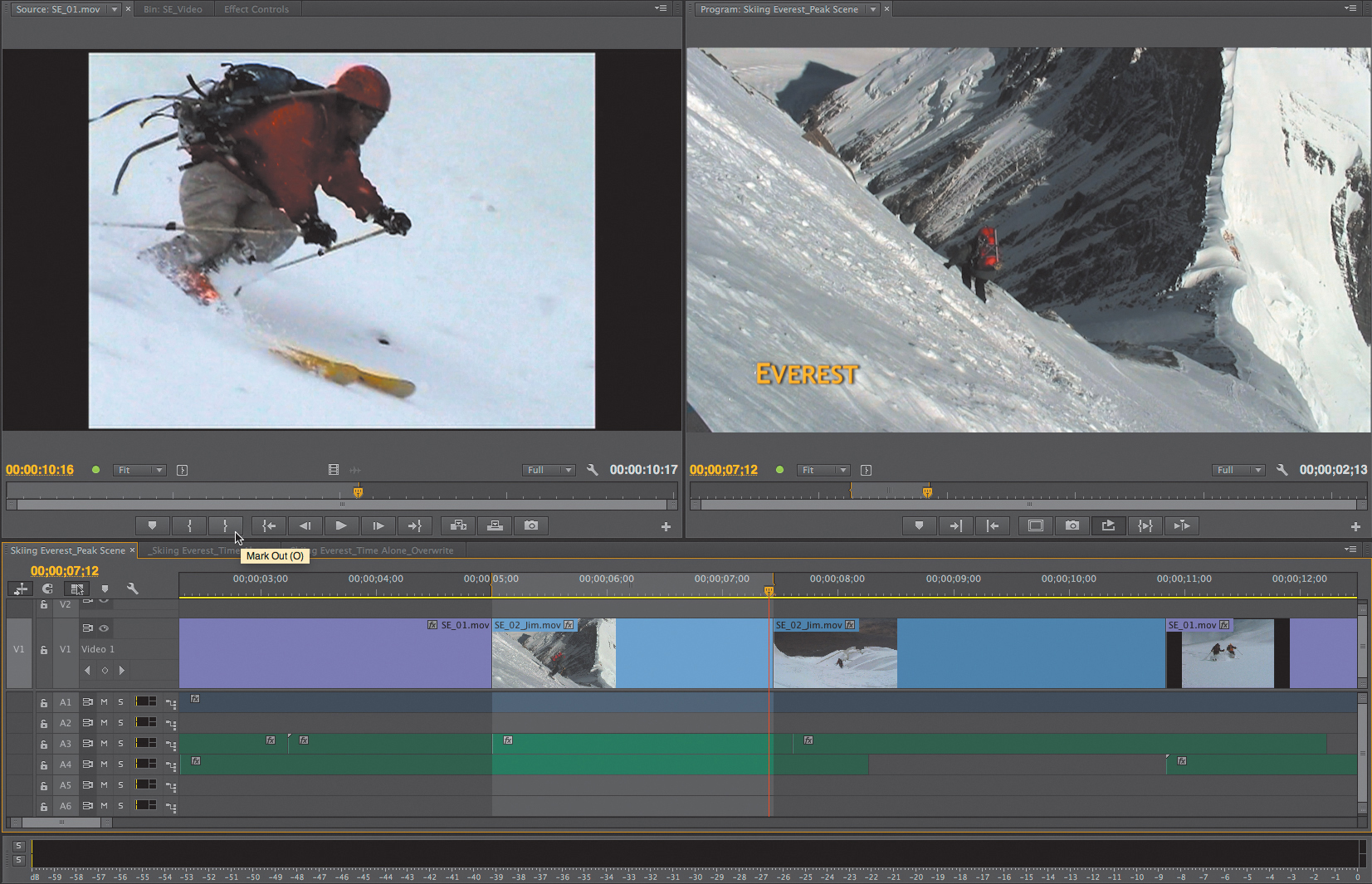Solo audio track A4

point(120,764)
